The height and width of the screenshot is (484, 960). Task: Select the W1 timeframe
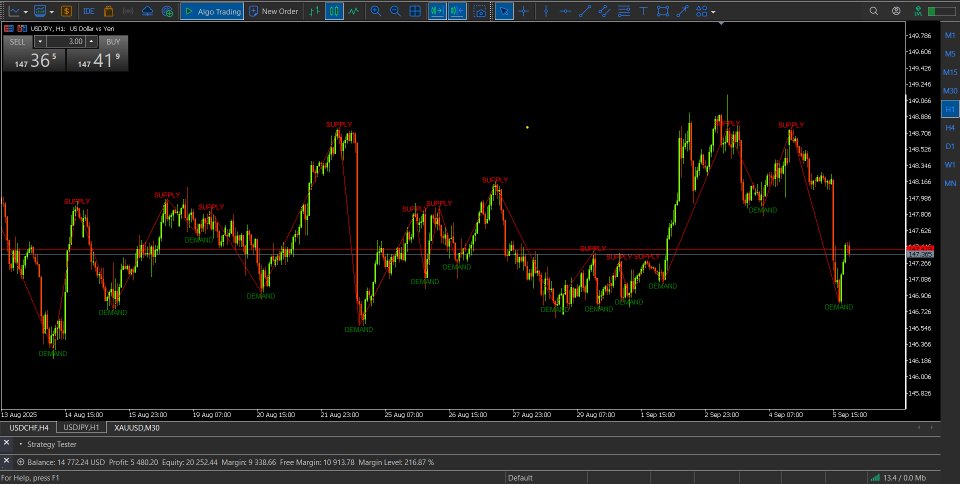pyautogui.click(x=950, y=165)
